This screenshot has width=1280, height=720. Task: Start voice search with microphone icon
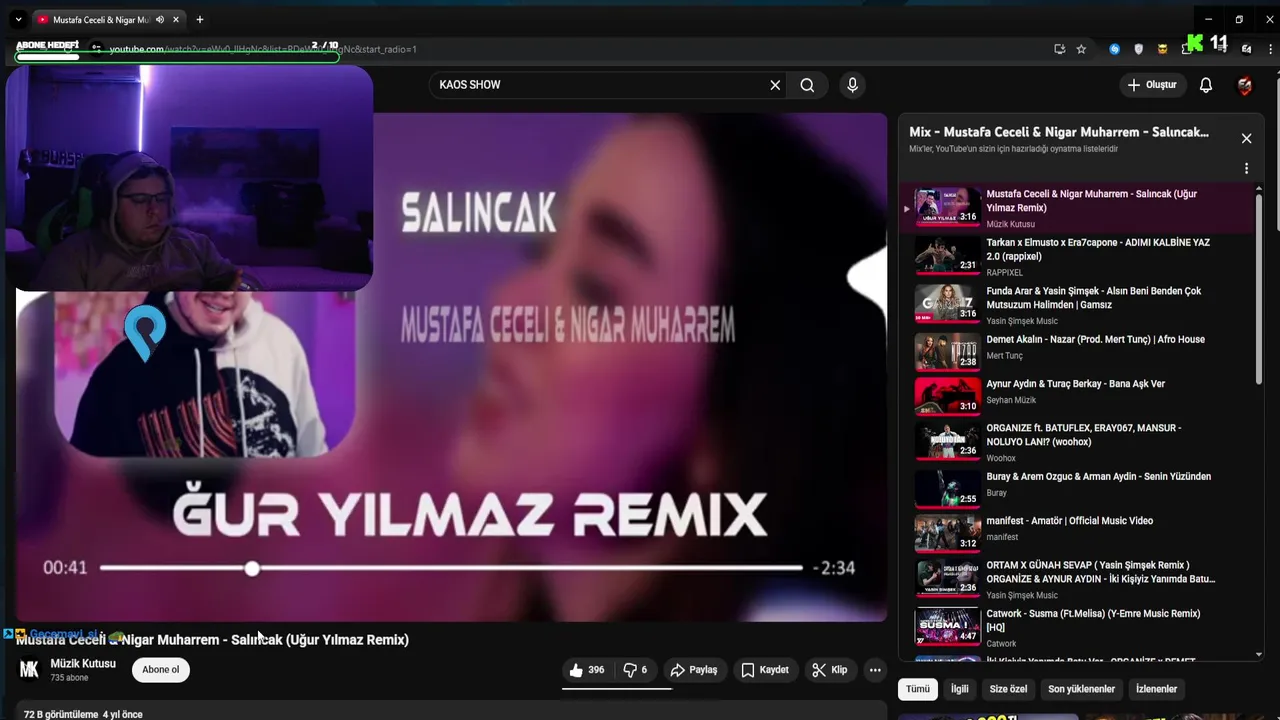pos(852,85)
